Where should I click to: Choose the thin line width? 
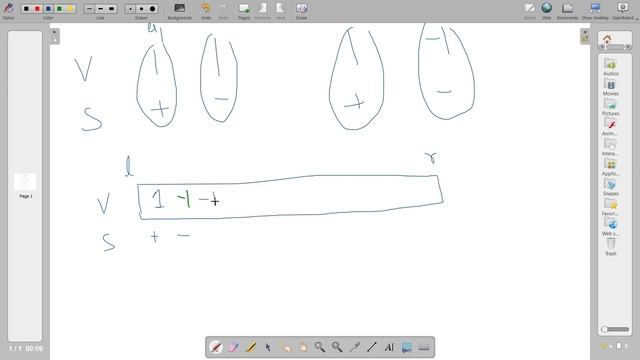(89, 9)
